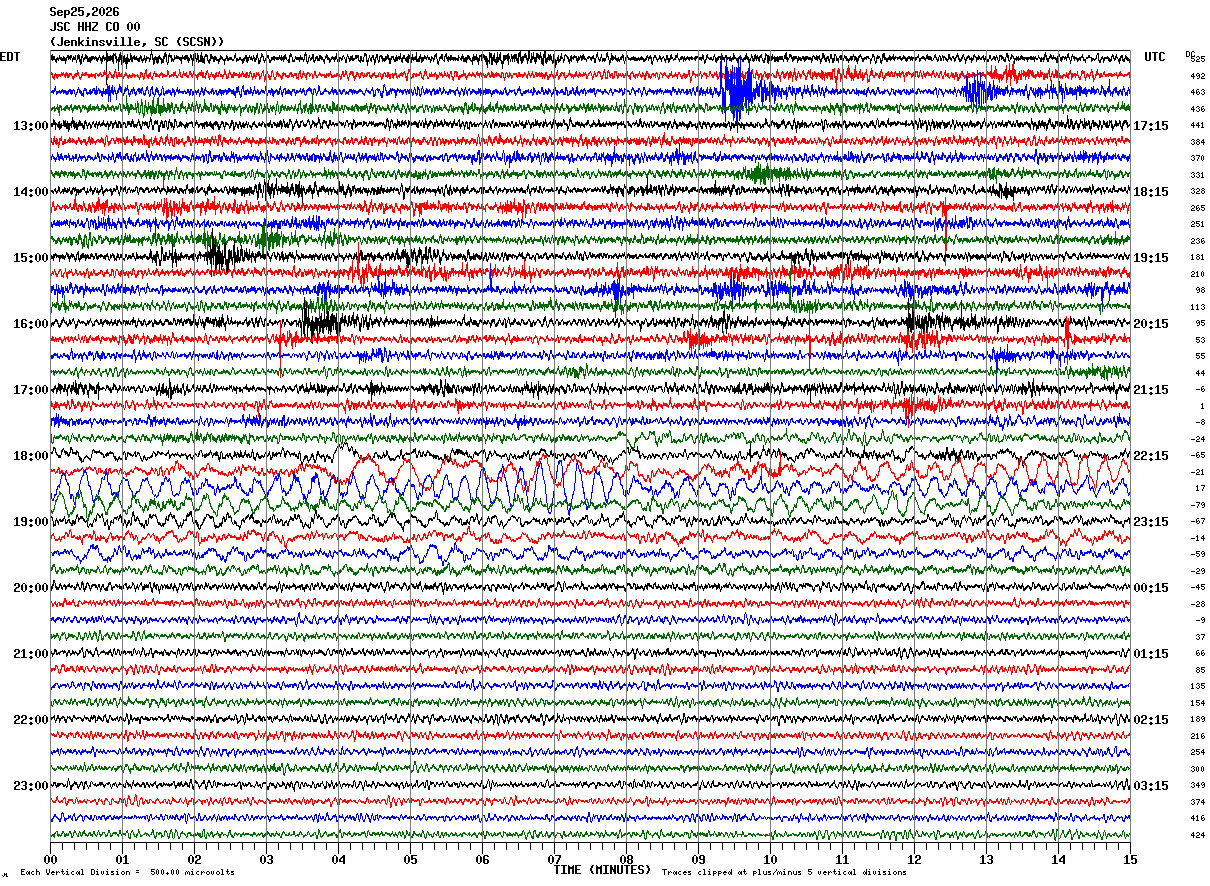The image size is (1210, 886).
Task: Select the UTC timezone label
Action: point(1155,57)
